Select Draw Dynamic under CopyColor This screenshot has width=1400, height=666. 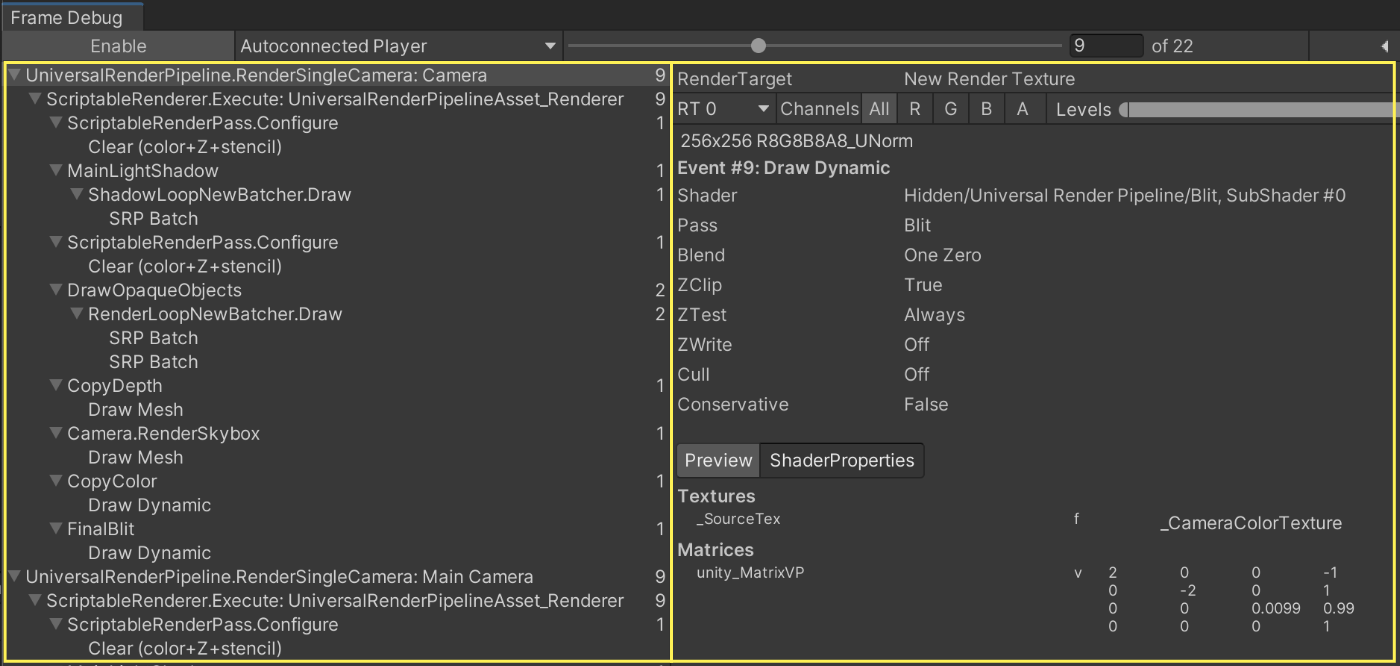[149, 505]
